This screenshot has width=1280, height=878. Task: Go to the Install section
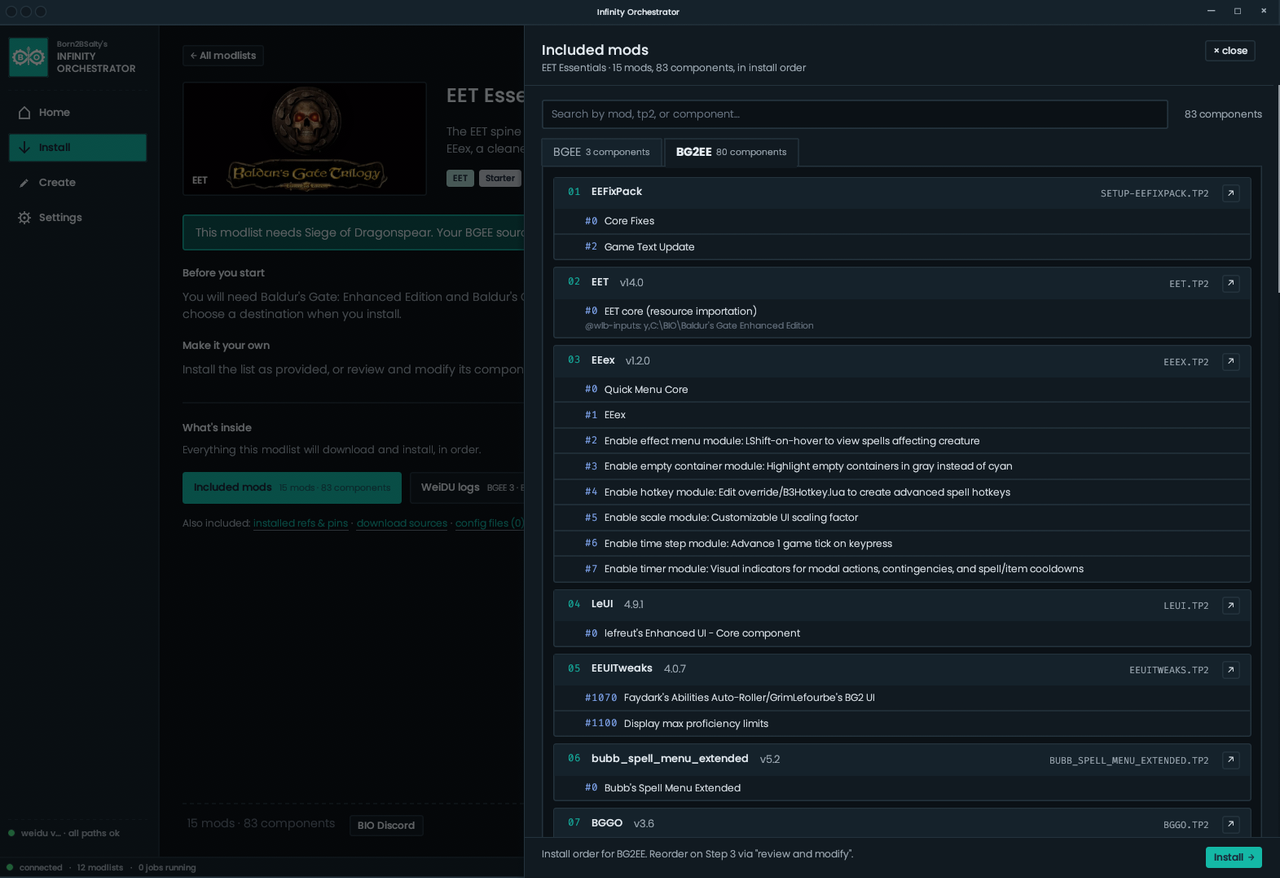78,147
